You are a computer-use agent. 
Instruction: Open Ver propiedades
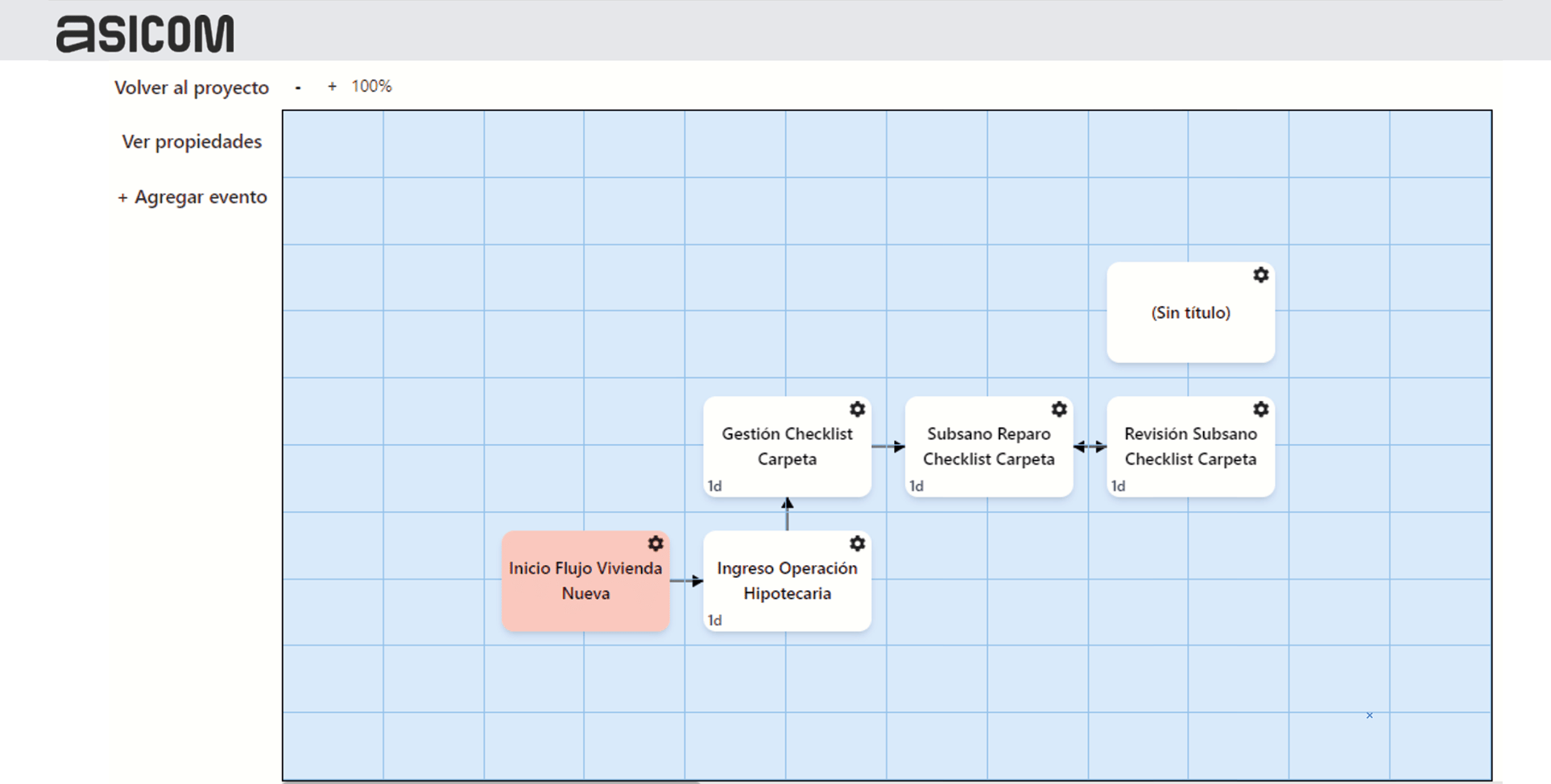192,142
